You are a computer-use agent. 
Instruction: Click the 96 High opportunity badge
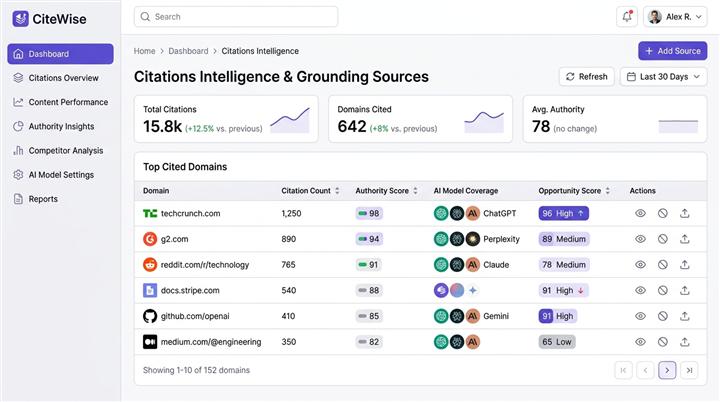pyautogui.click(x=563, y=213)
